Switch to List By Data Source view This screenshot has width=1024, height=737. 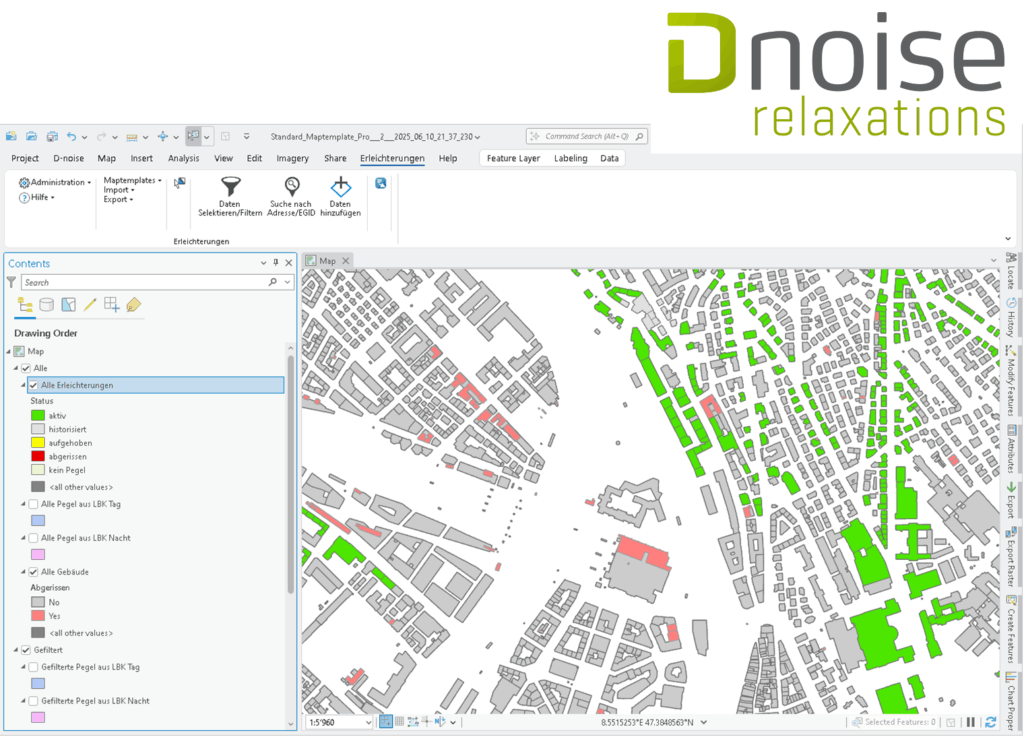coord(46,305)
